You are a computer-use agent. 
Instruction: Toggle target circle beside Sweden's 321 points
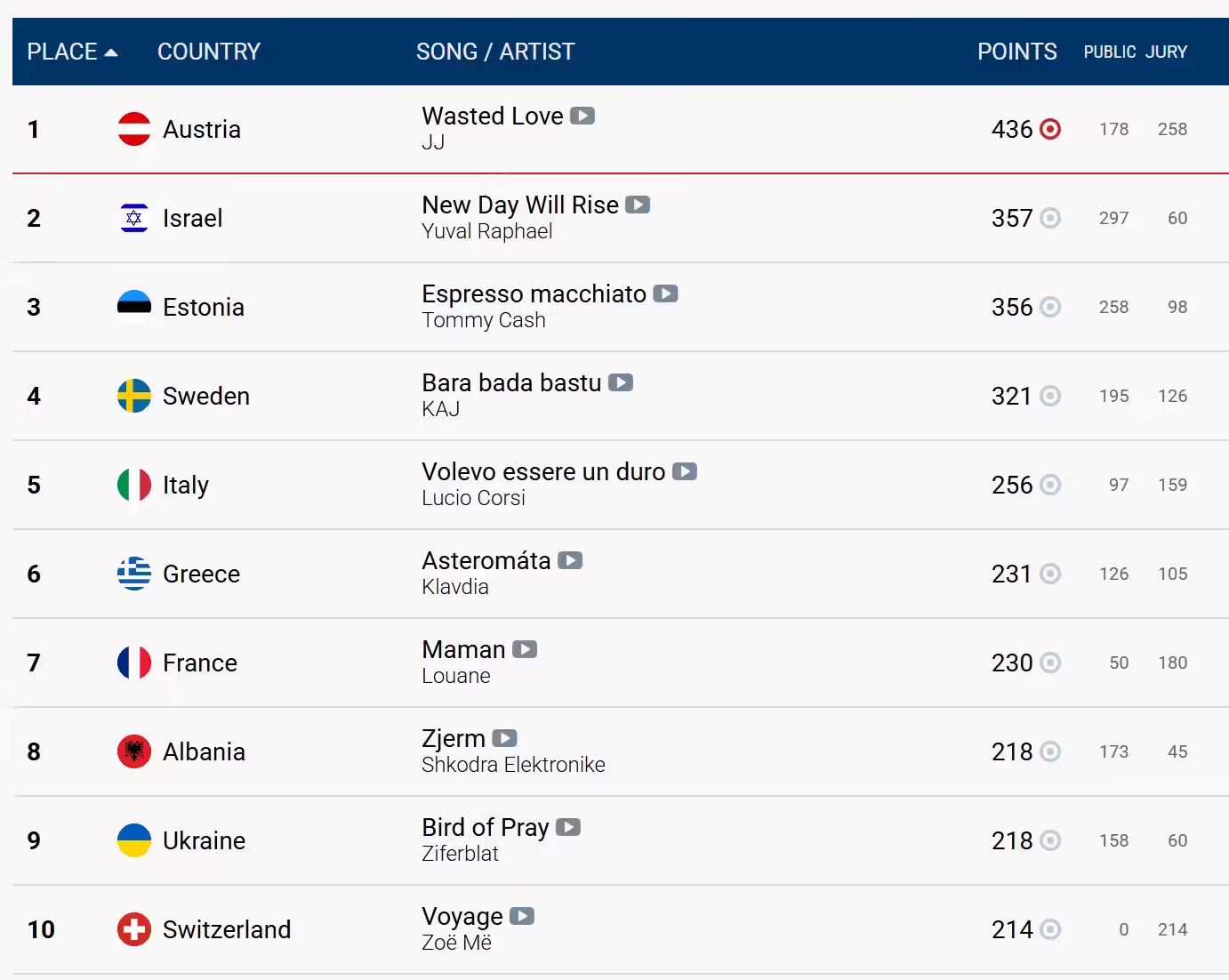tap(1050, 396)
